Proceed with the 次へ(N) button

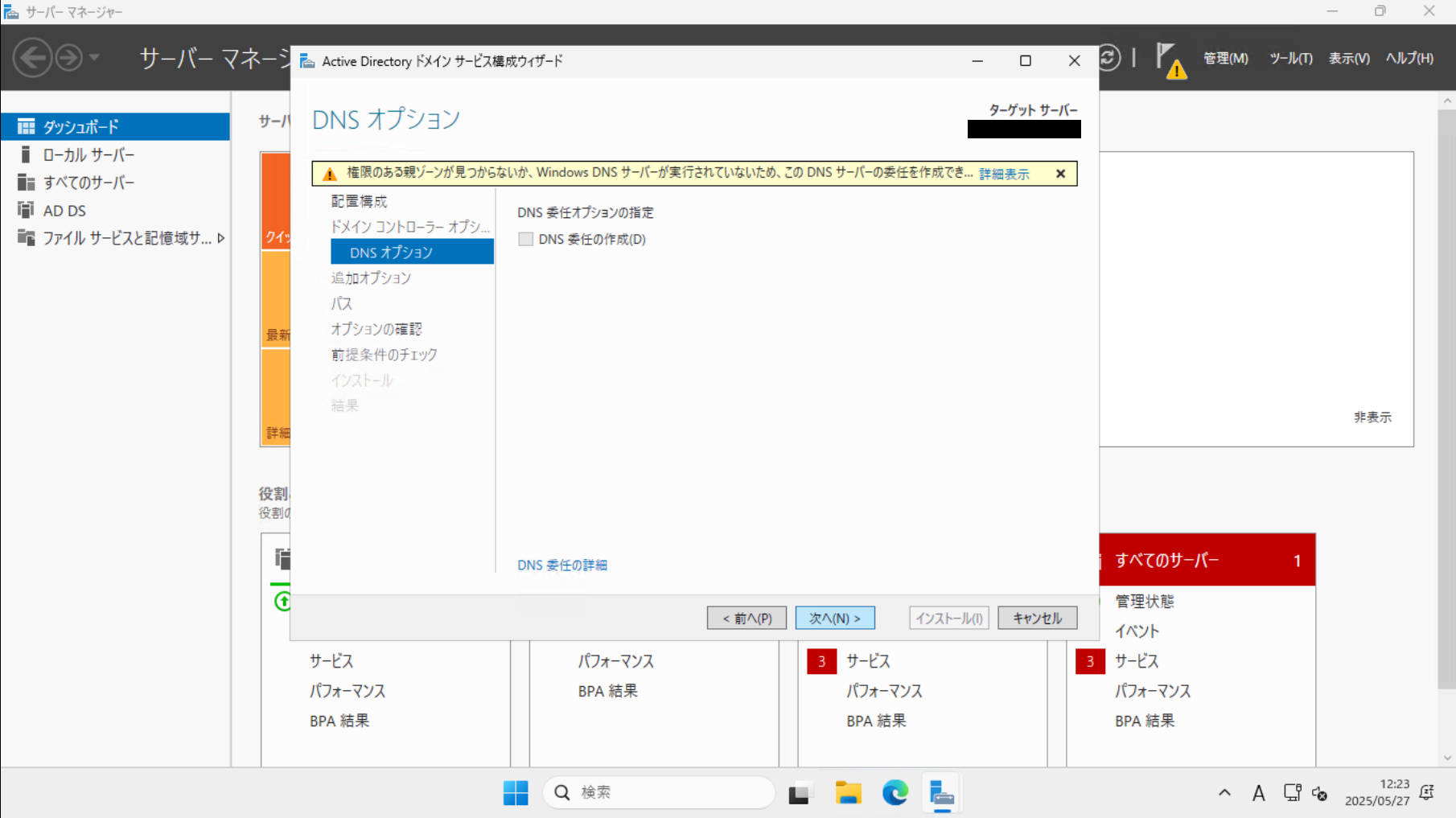coord(835,618)
